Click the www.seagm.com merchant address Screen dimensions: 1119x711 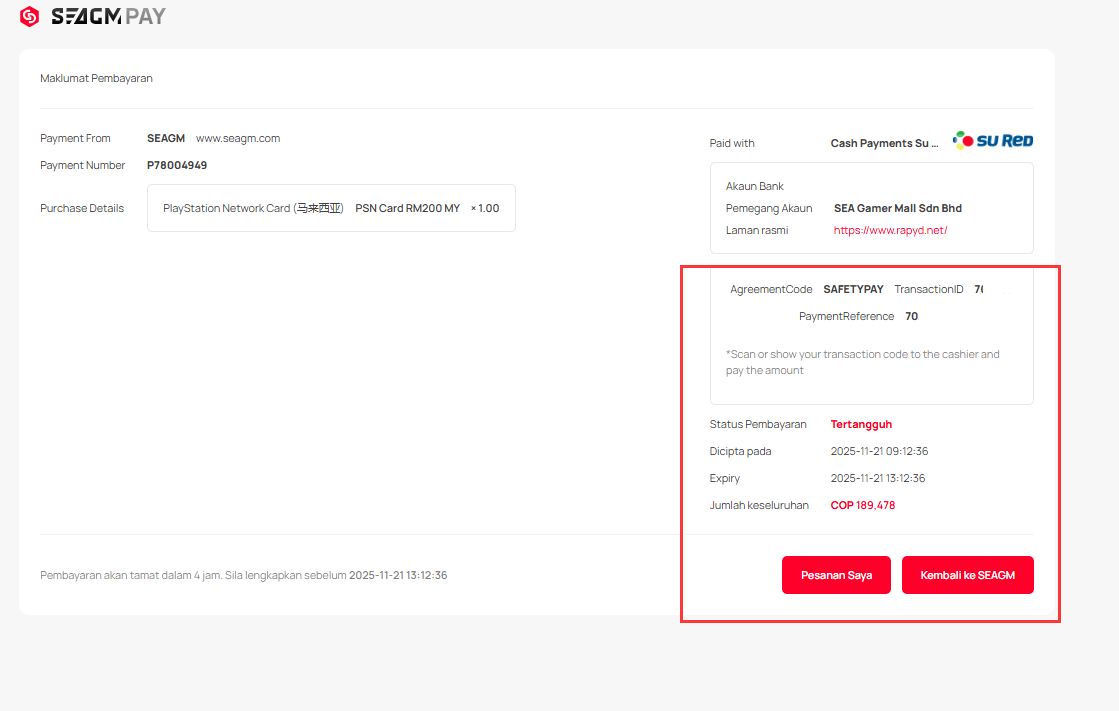coord(238,138)
